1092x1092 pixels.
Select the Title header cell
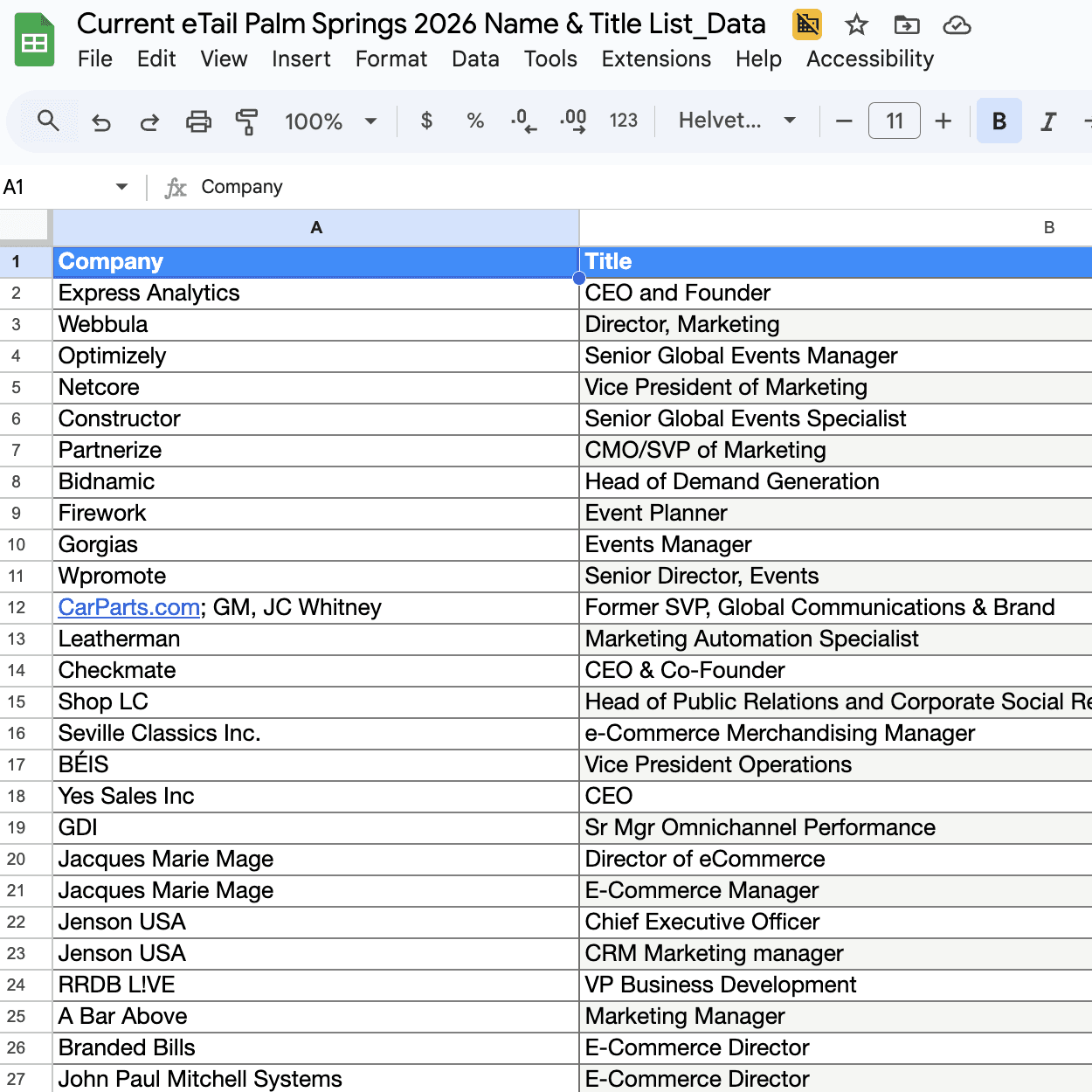[x=836, y=262]
